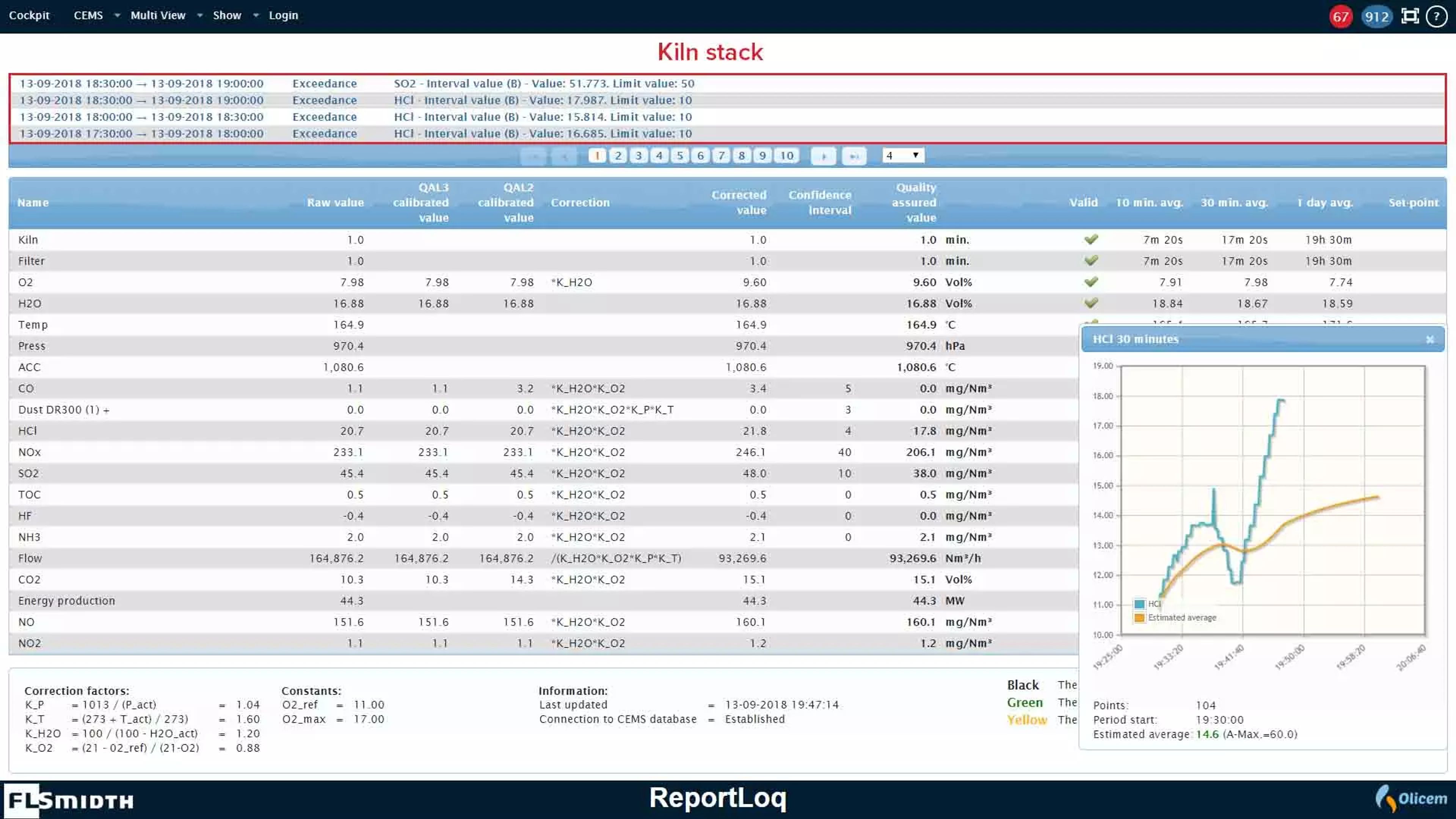Go to page 5 of exceedances
The height and width of the screenshot is (819, 1456).
click(680, 155)
